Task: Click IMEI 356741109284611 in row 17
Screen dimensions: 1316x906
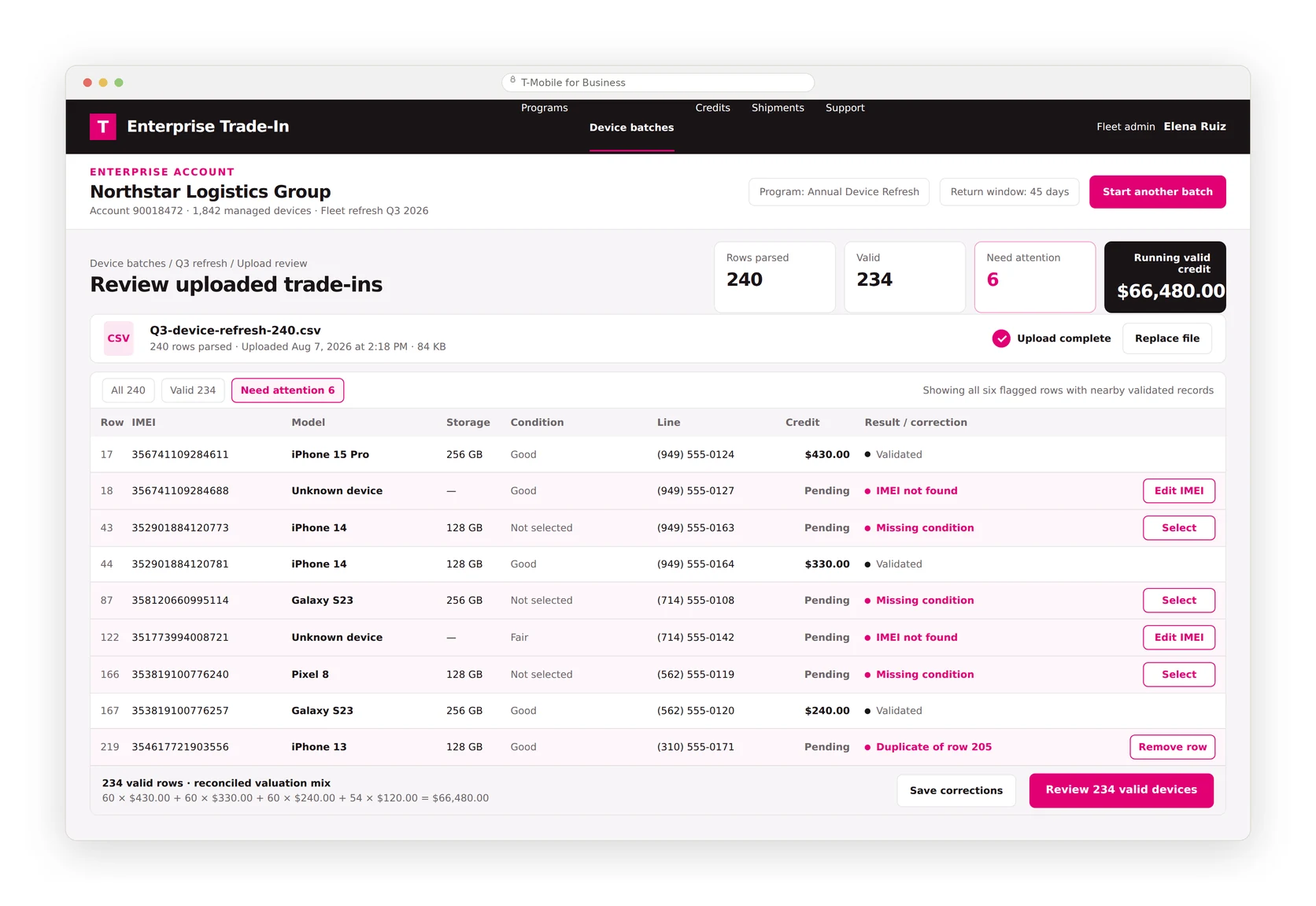Action: pos(180,455)
